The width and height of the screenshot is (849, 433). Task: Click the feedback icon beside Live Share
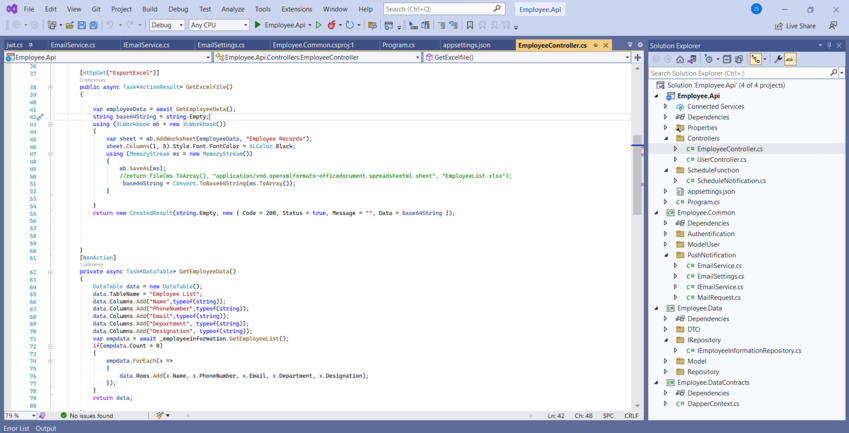[x=833, y=25]
